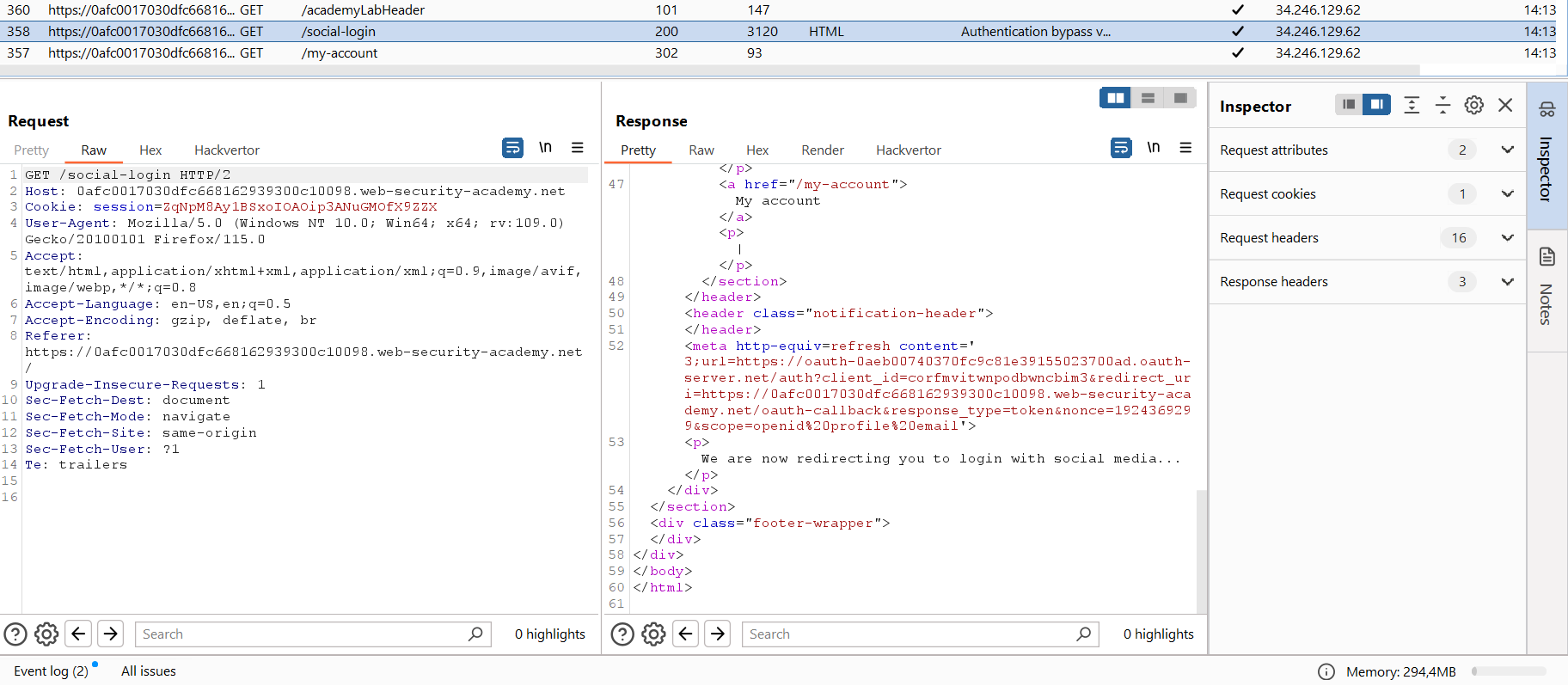This screenshot has height=686, width=1568.
Task: Switch Response view to Raw tab
Action: tap(701, 150)
